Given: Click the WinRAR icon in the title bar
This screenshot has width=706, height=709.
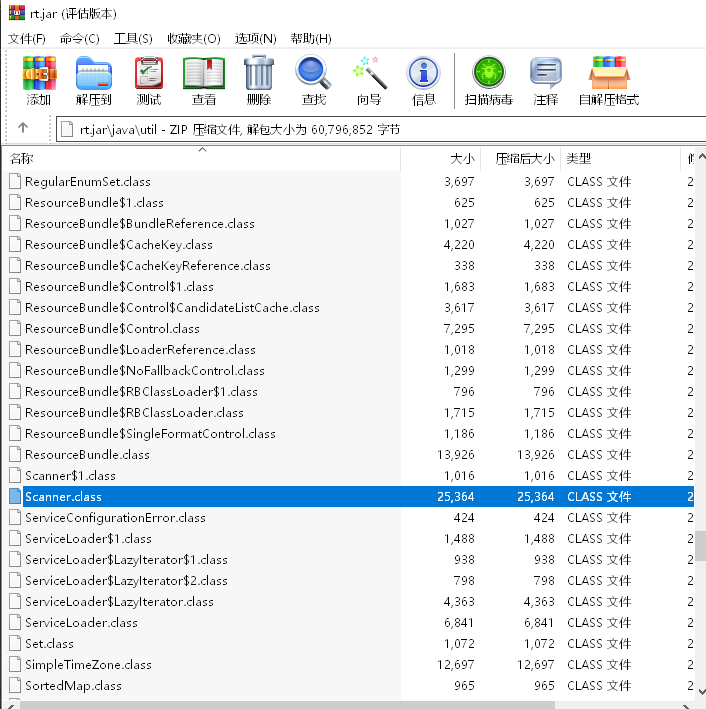Looking at the screenshot, I should 17,13.
